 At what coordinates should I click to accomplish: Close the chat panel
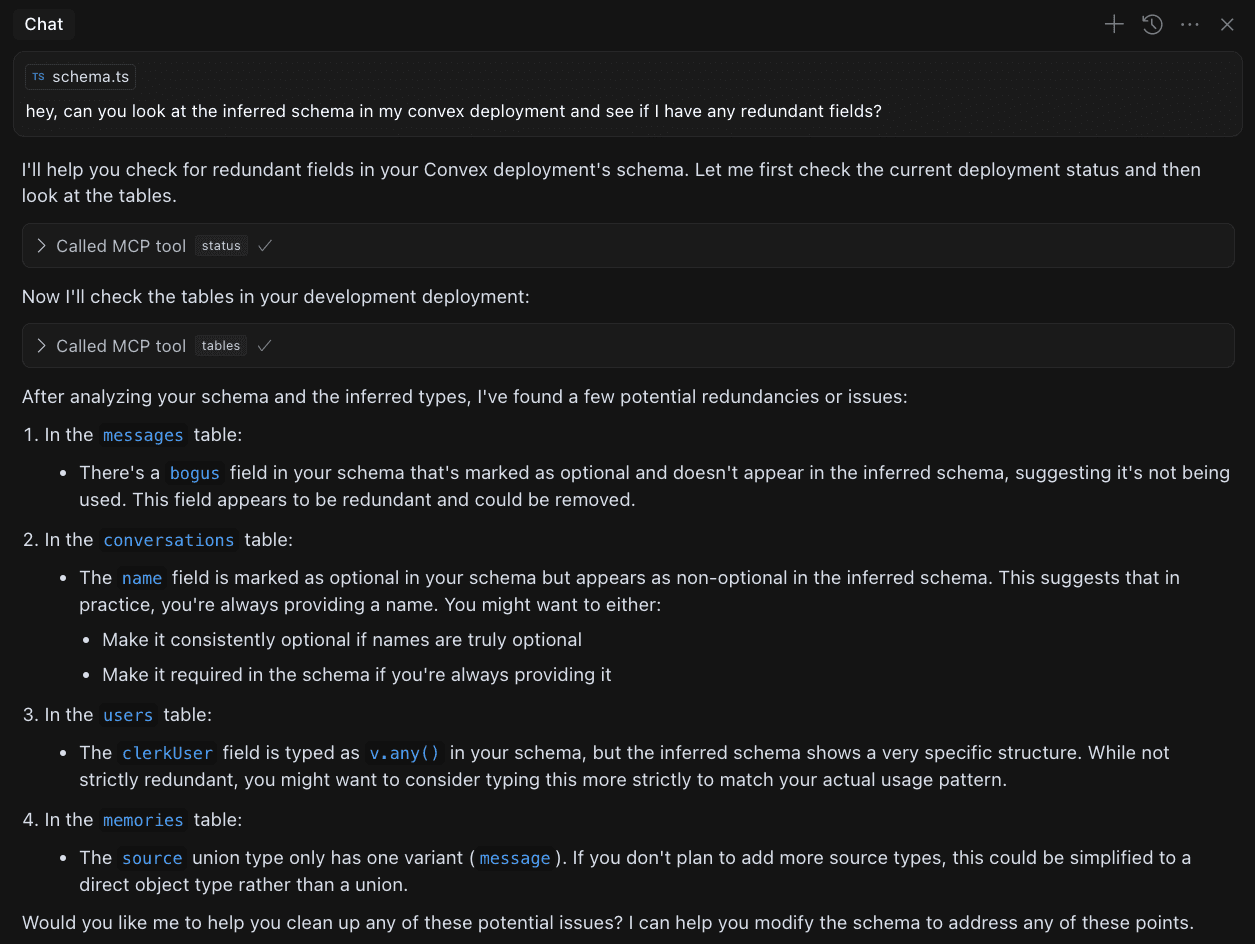[1227, 25]
